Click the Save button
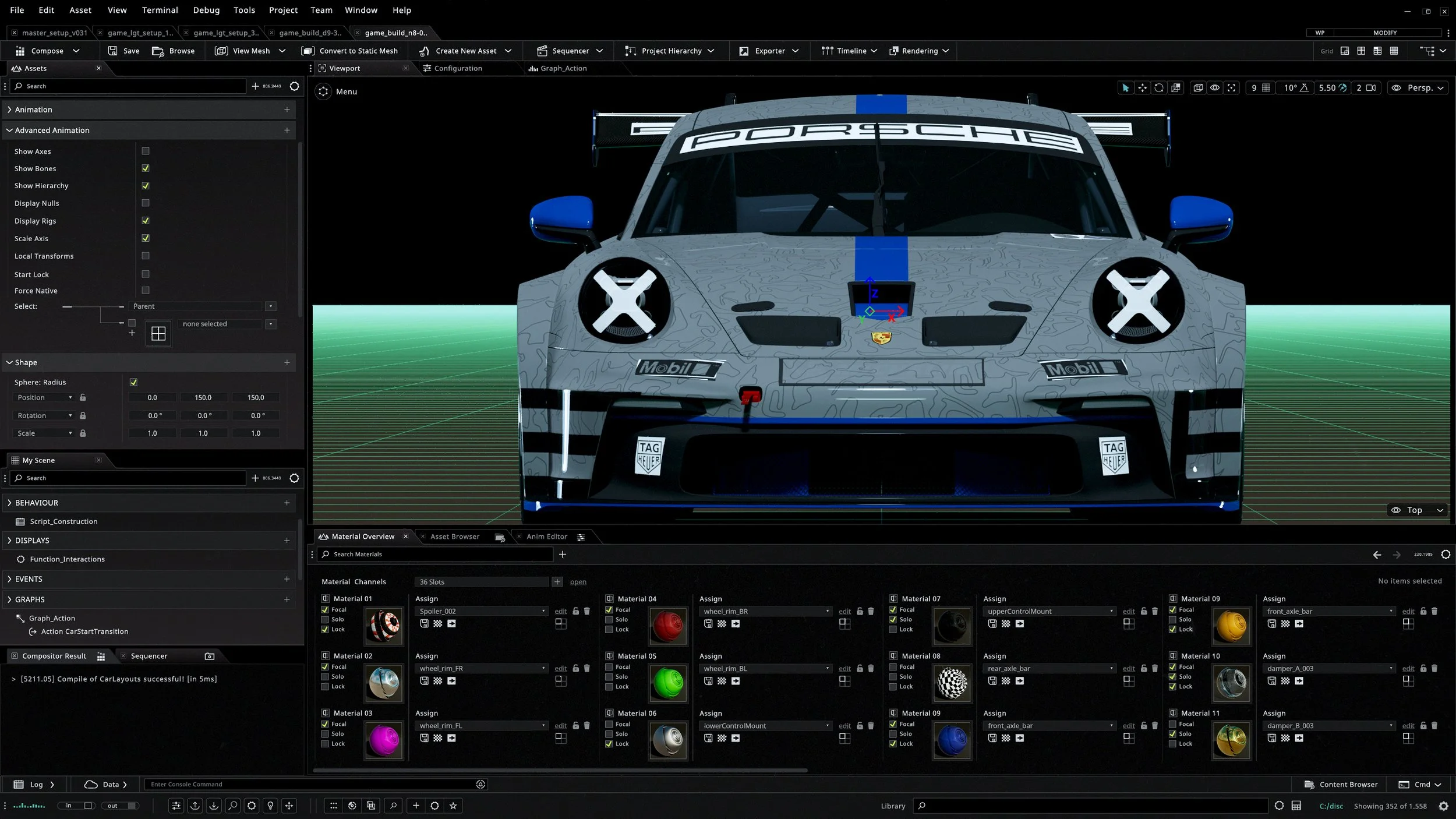The image size is (1456, 819). click(x=123, y=51)
